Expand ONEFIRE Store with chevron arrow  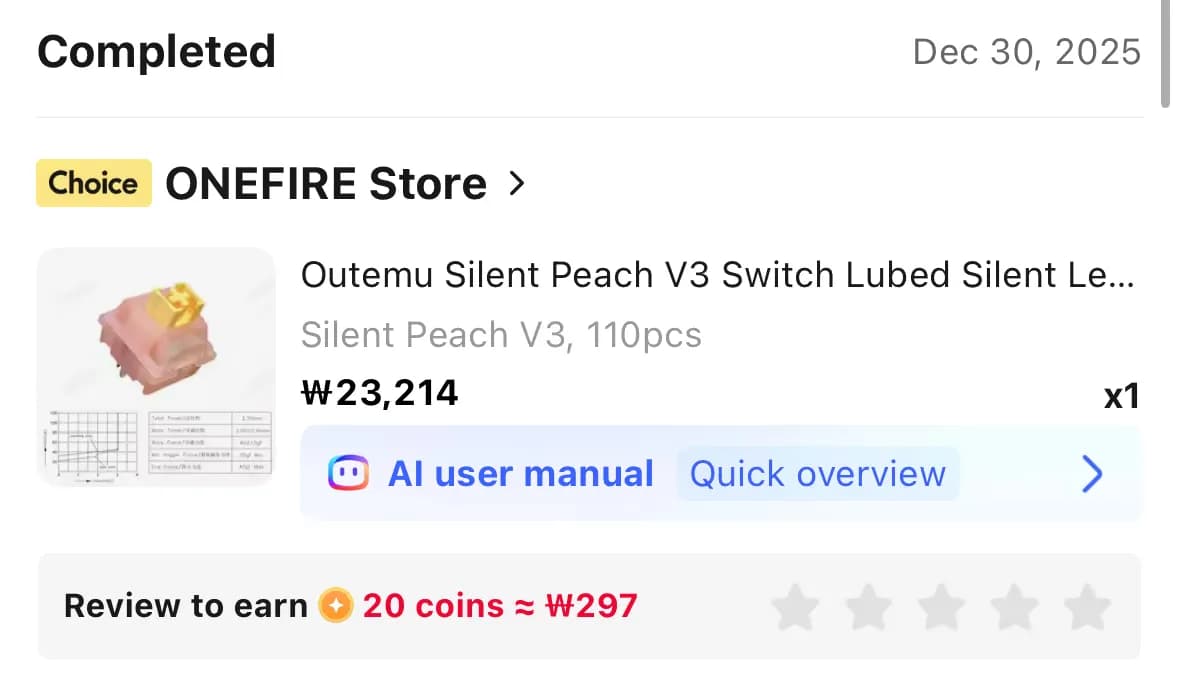pyautogui.click(x=516, y=183)
